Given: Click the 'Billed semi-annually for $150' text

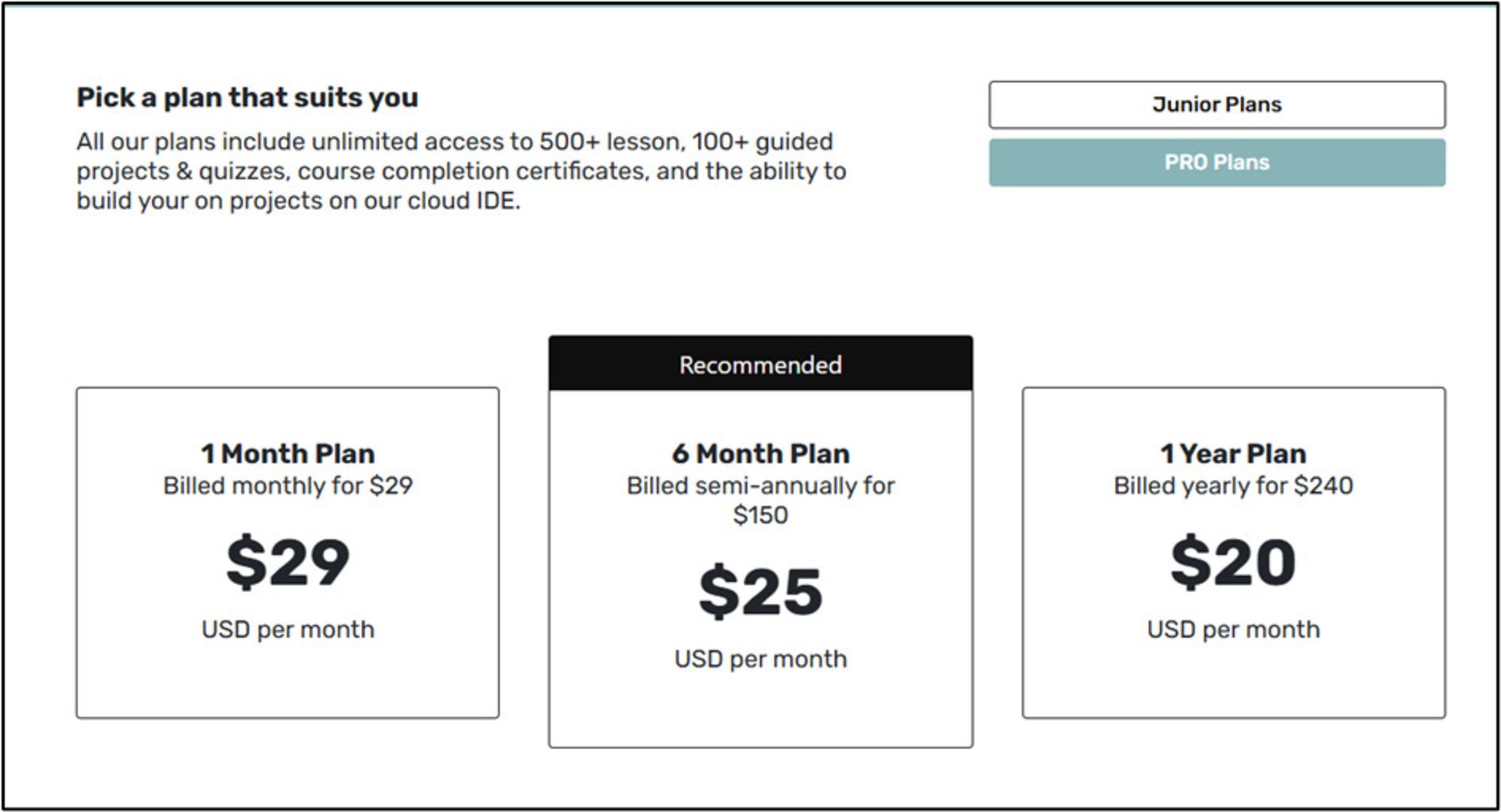Looking at the screenshot, I should point(760,501).
